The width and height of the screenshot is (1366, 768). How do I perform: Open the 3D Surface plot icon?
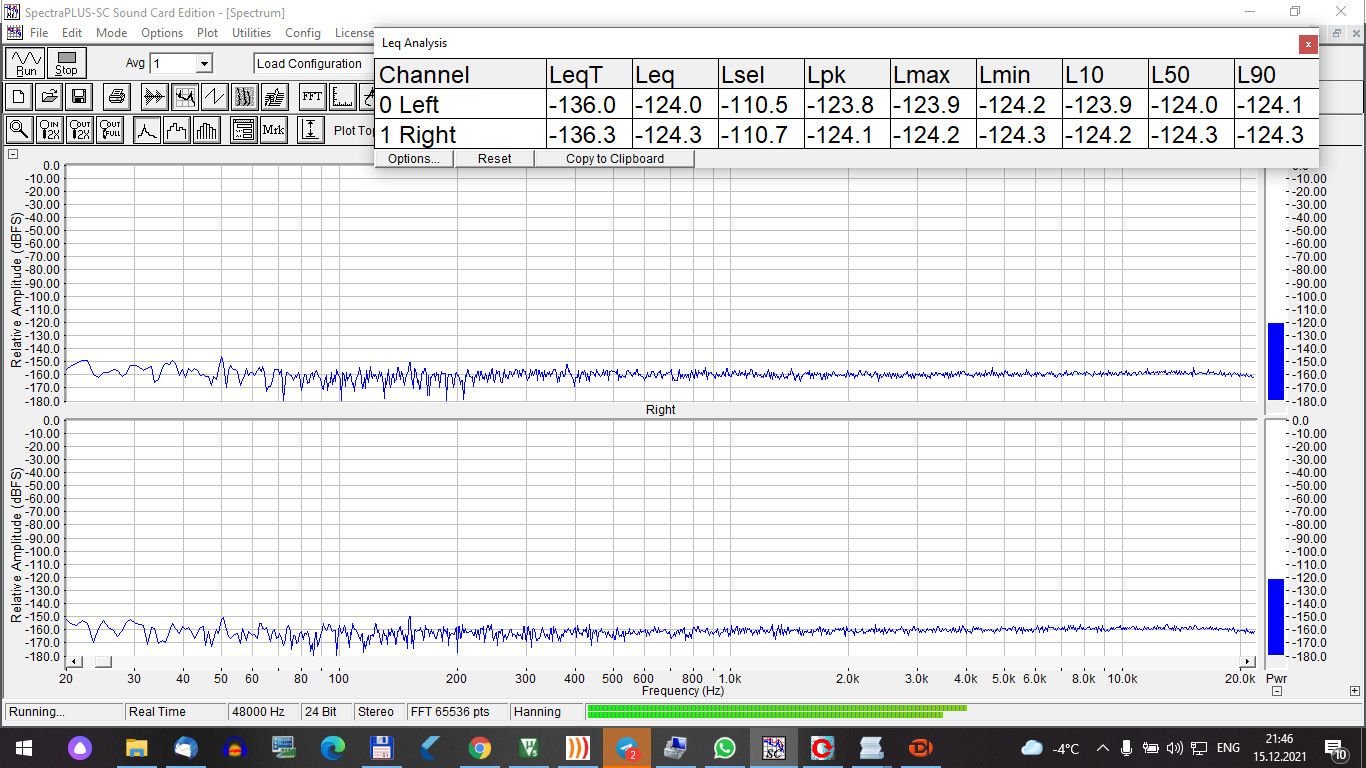[x=274, y=97]
